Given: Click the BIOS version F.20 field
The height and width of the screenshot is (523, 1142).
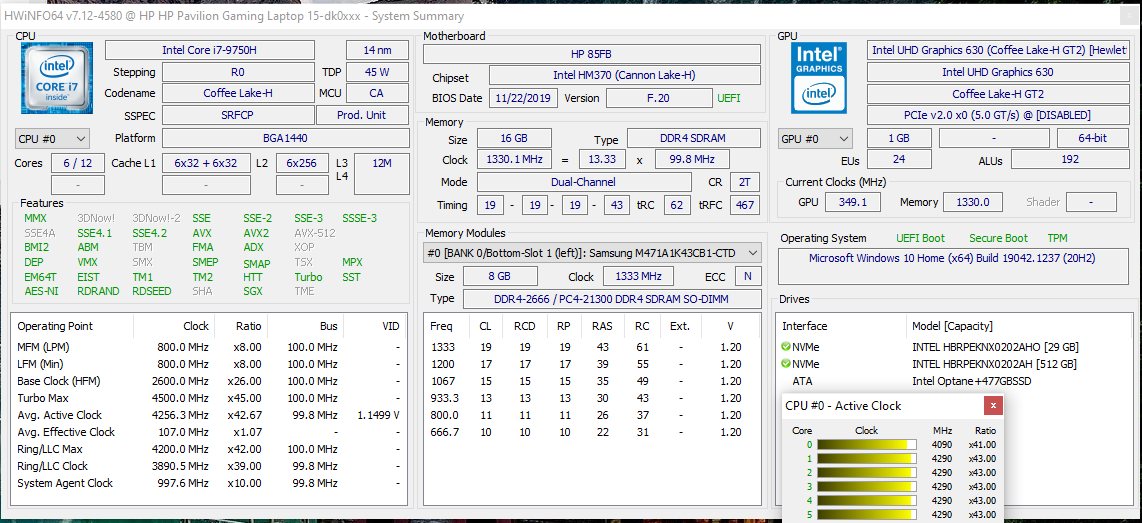Looking at the screenshot, I should [658, 98].
